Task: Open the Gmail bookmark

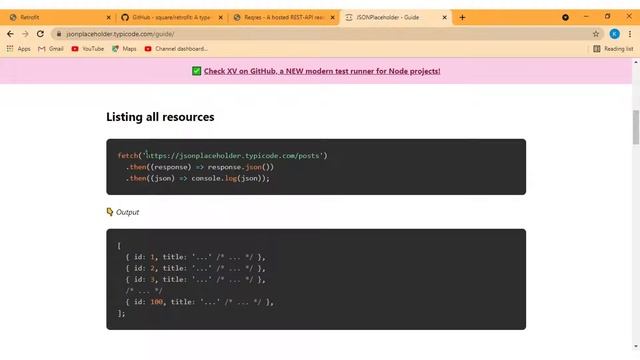Action: click(x=51, y=49)
